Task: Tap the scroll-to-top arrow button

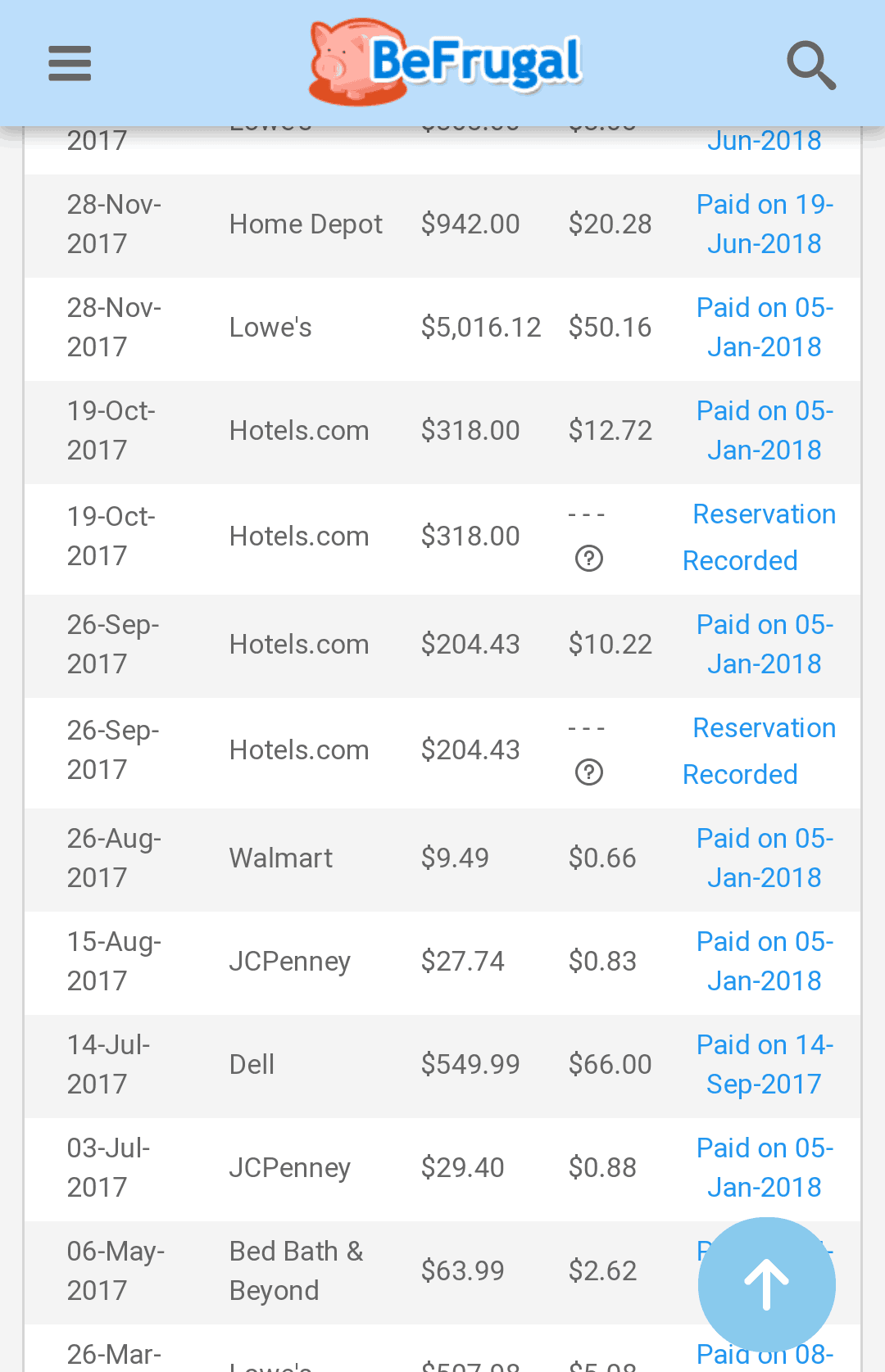Action: pyautogui.click(x=766, y=1285)
